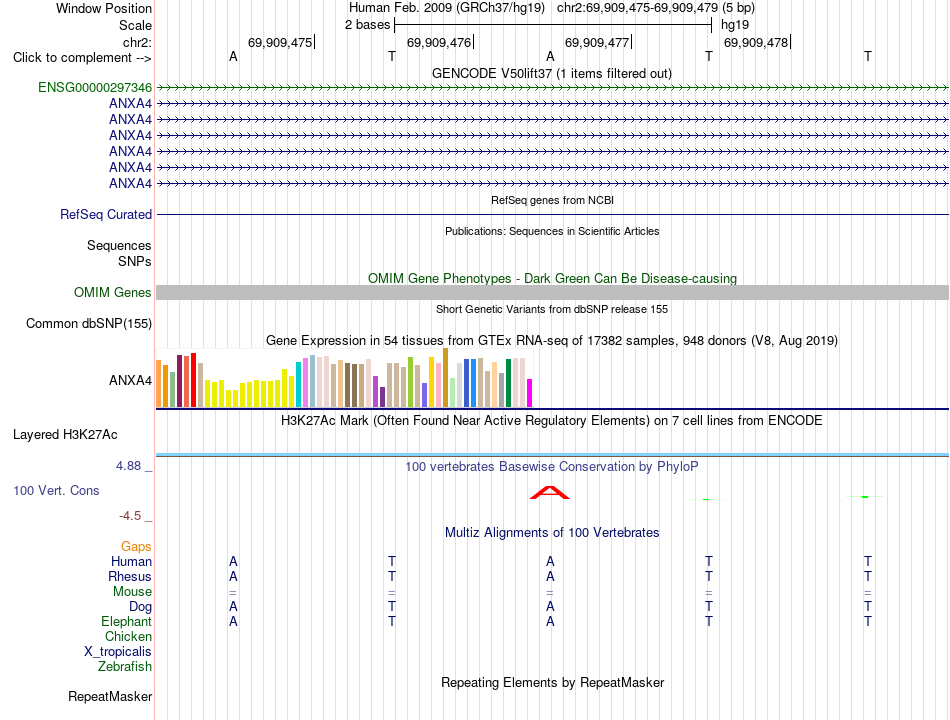Click the Dog species label
Screen dimensions: 950x720
(140, 607)
